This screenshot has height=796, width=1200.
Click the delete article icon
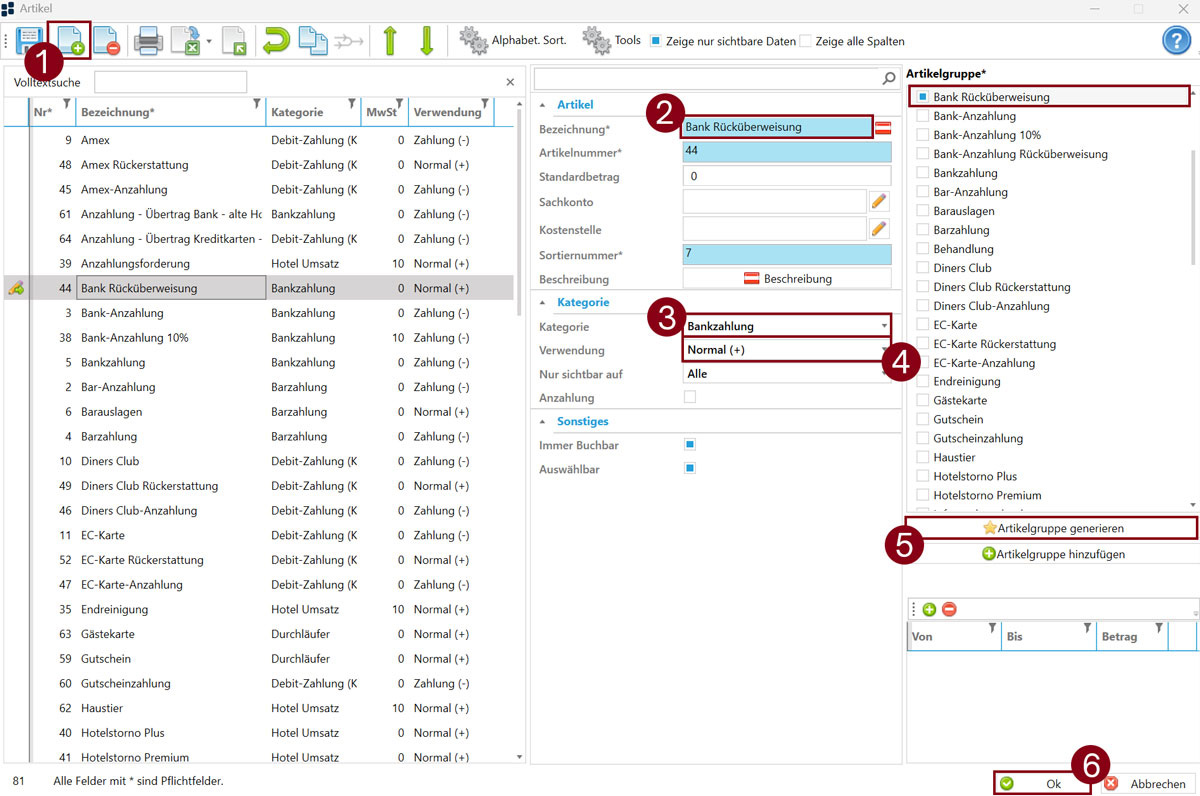106,41
